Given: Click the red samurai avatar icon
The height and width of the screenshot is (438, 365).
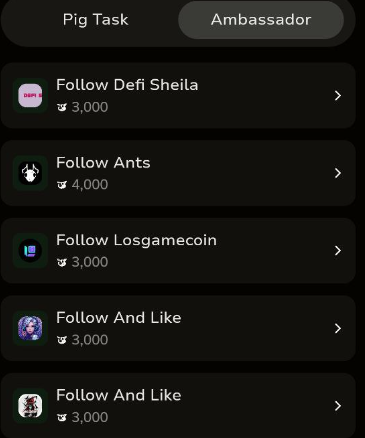Looking at the screenshot, I should pyautogui.click(x=30, y=406).
